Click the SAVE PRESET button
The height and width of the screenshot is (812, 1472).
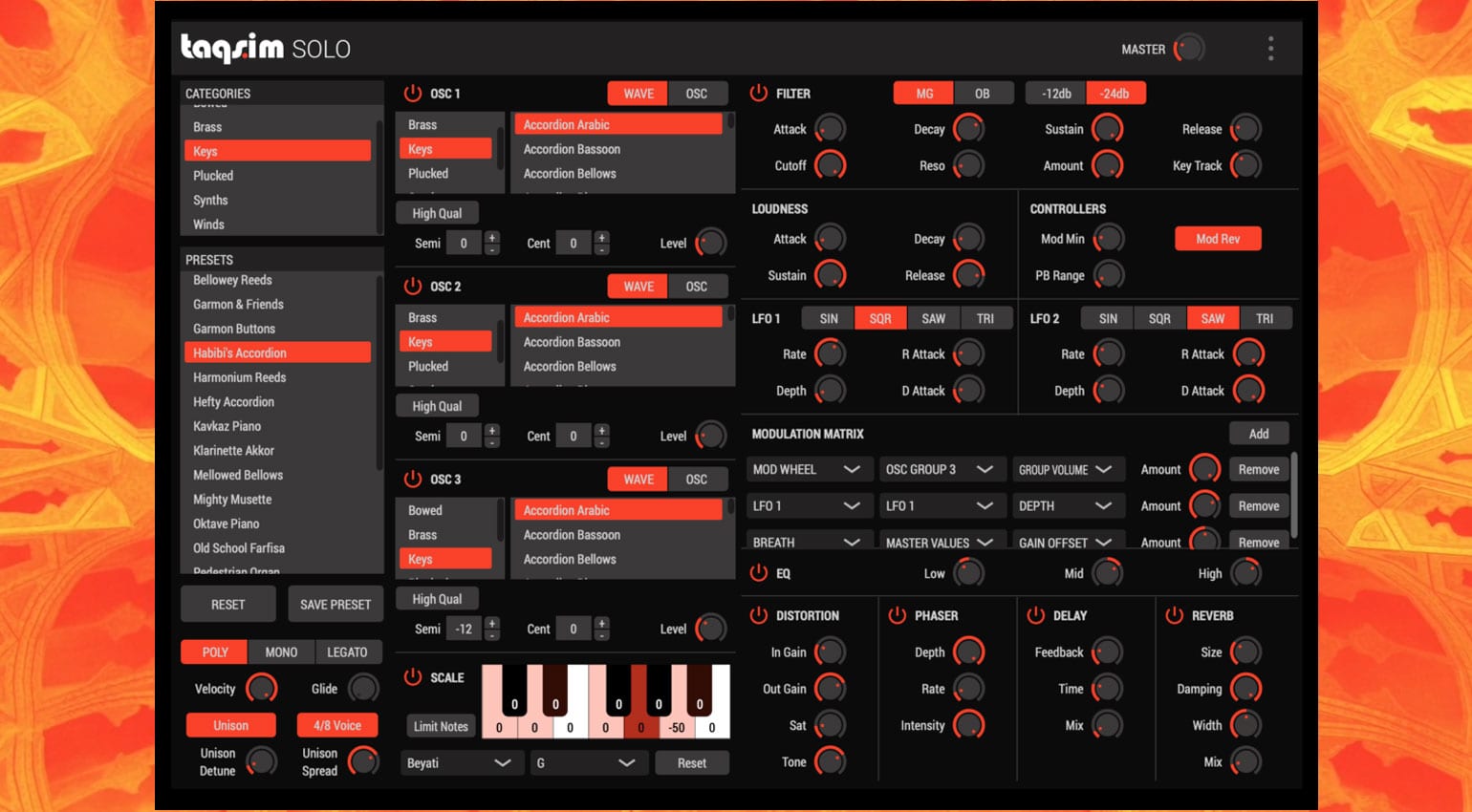point(336,604)
